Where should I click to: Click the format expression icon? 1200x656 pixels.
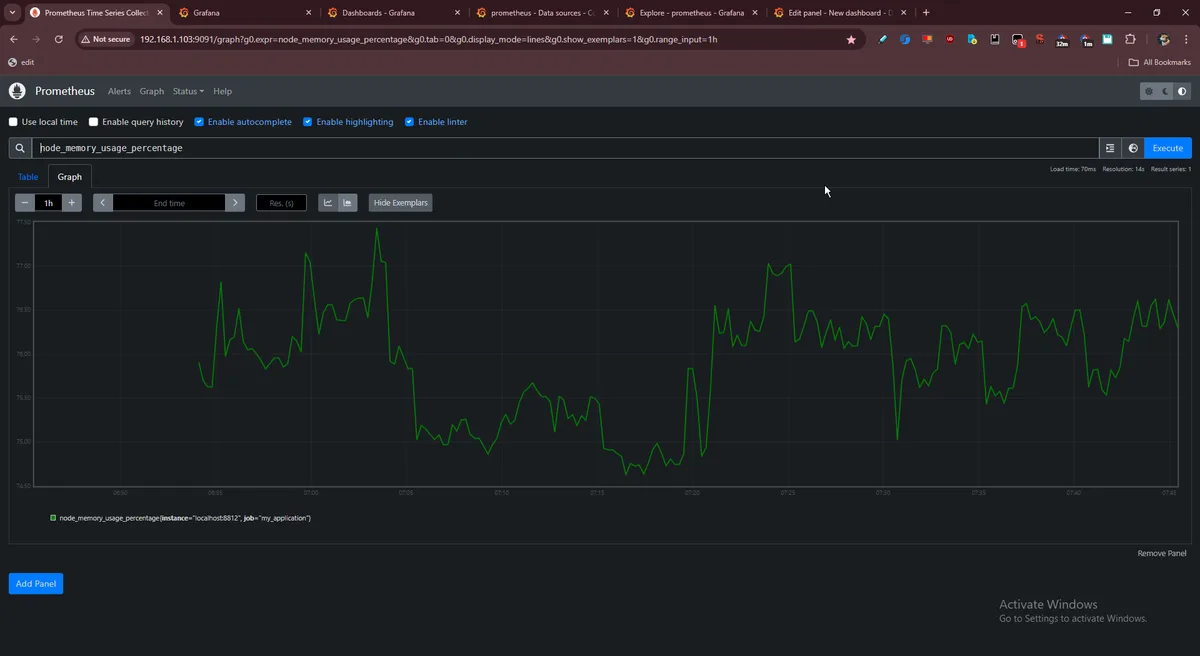pos(1110,148)
